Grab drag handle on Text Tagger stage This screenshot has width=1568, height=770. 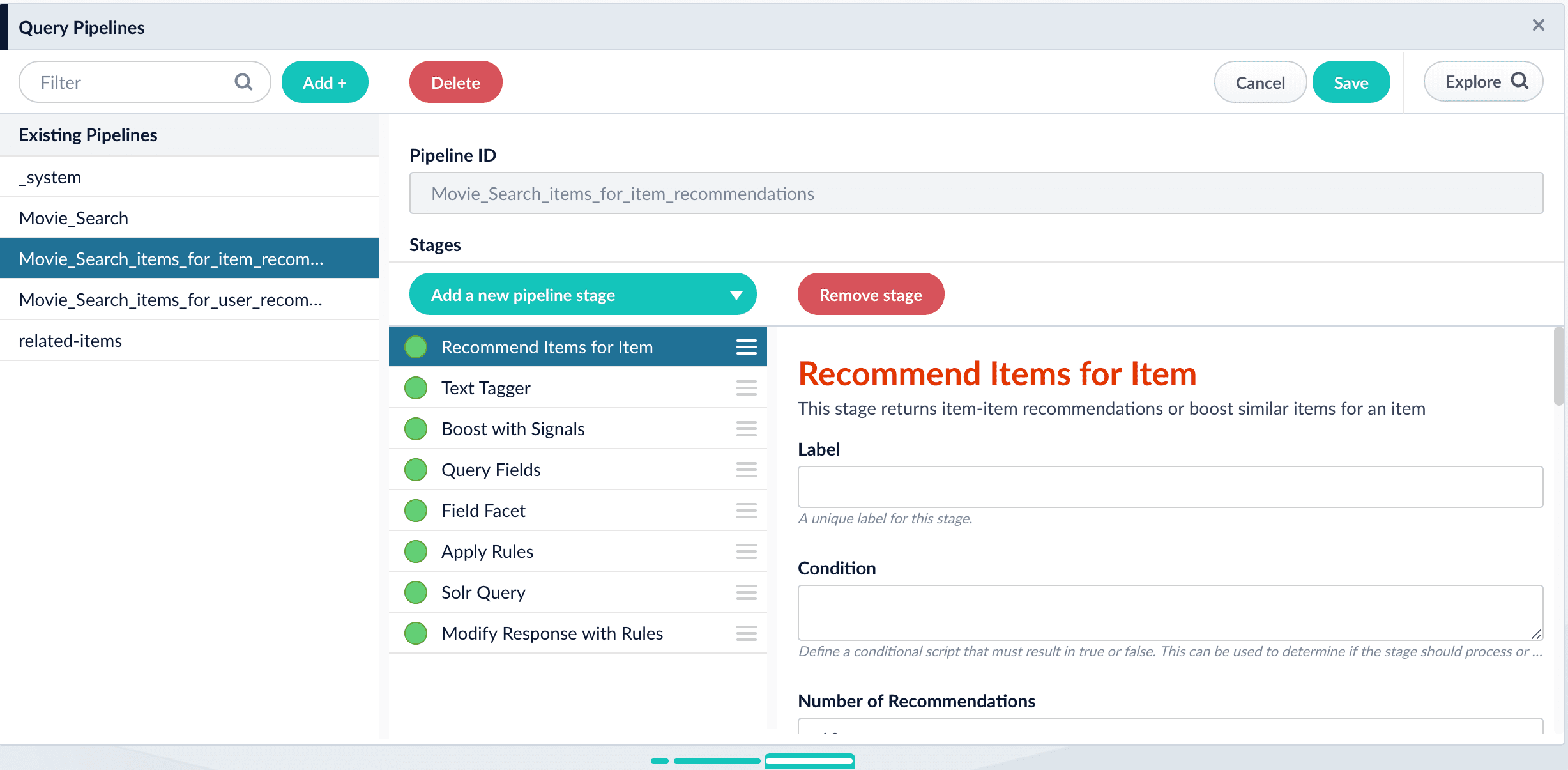pos(746,388)
